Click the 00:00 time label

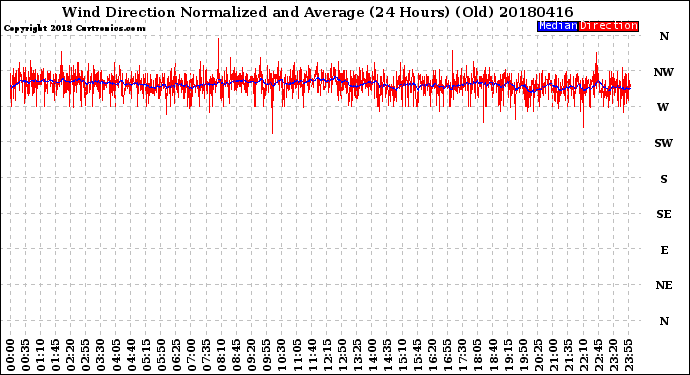click(x=11, y=355)
